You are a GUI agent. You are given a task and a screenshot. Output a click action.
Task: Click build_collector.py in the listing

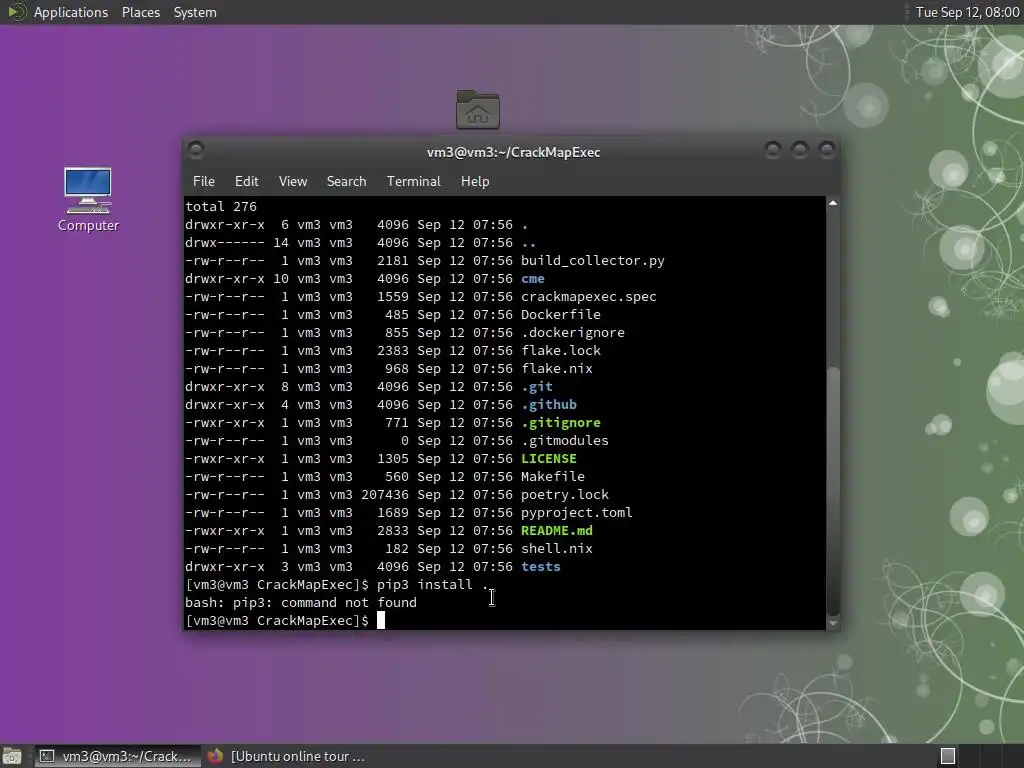pos(592,261)
